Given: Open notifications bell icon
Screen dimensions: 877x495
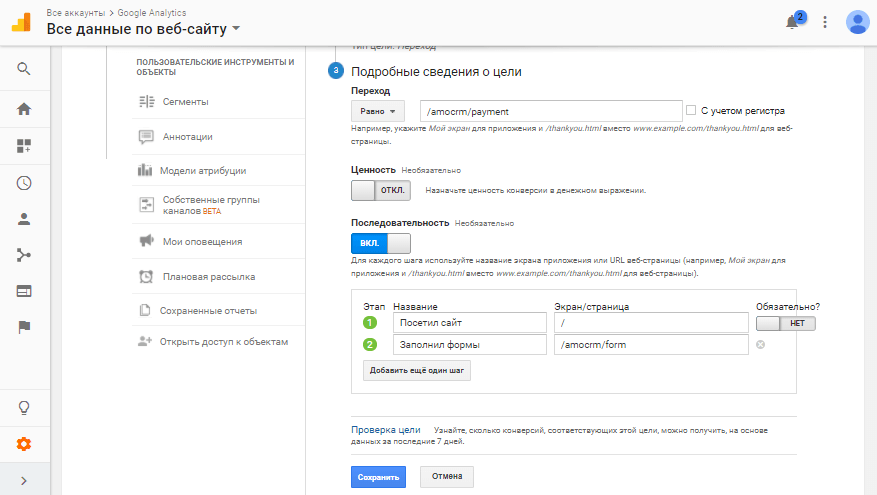Looking at the screenshot, I should pos(792,22).
